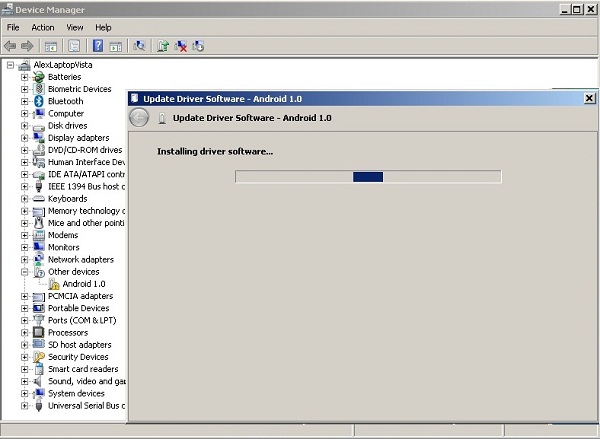
Task: Click the Processors chip icon
Action: (x=39, y=332)
